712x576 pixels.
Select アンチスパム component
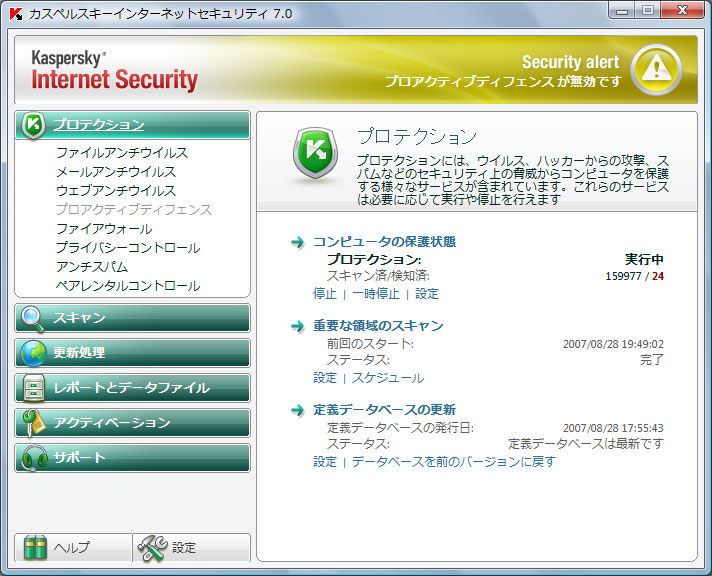[x=92, y=267]
